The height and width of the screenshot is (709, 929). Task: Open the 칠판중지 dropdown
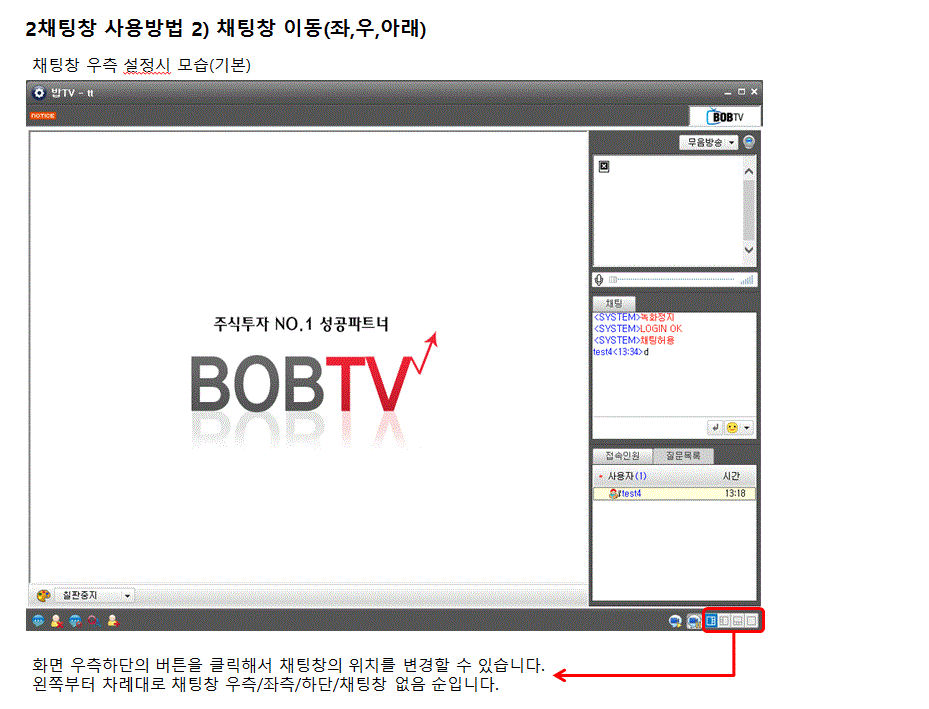(x=95, y=595)
